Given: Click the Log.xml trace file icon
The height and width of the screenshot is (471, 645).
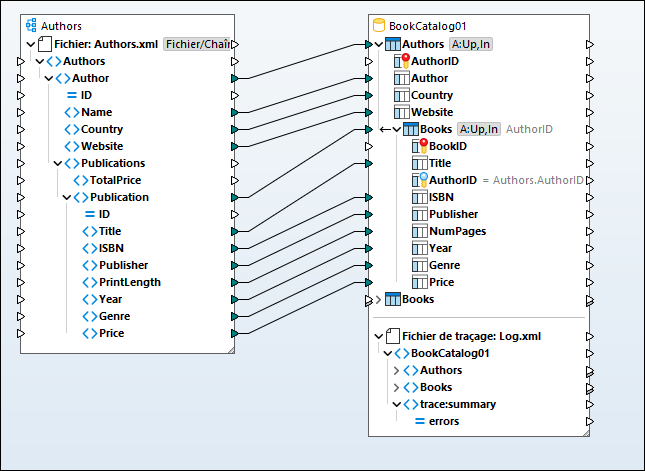Looking at the screenshot, I should tap(392, 336).
